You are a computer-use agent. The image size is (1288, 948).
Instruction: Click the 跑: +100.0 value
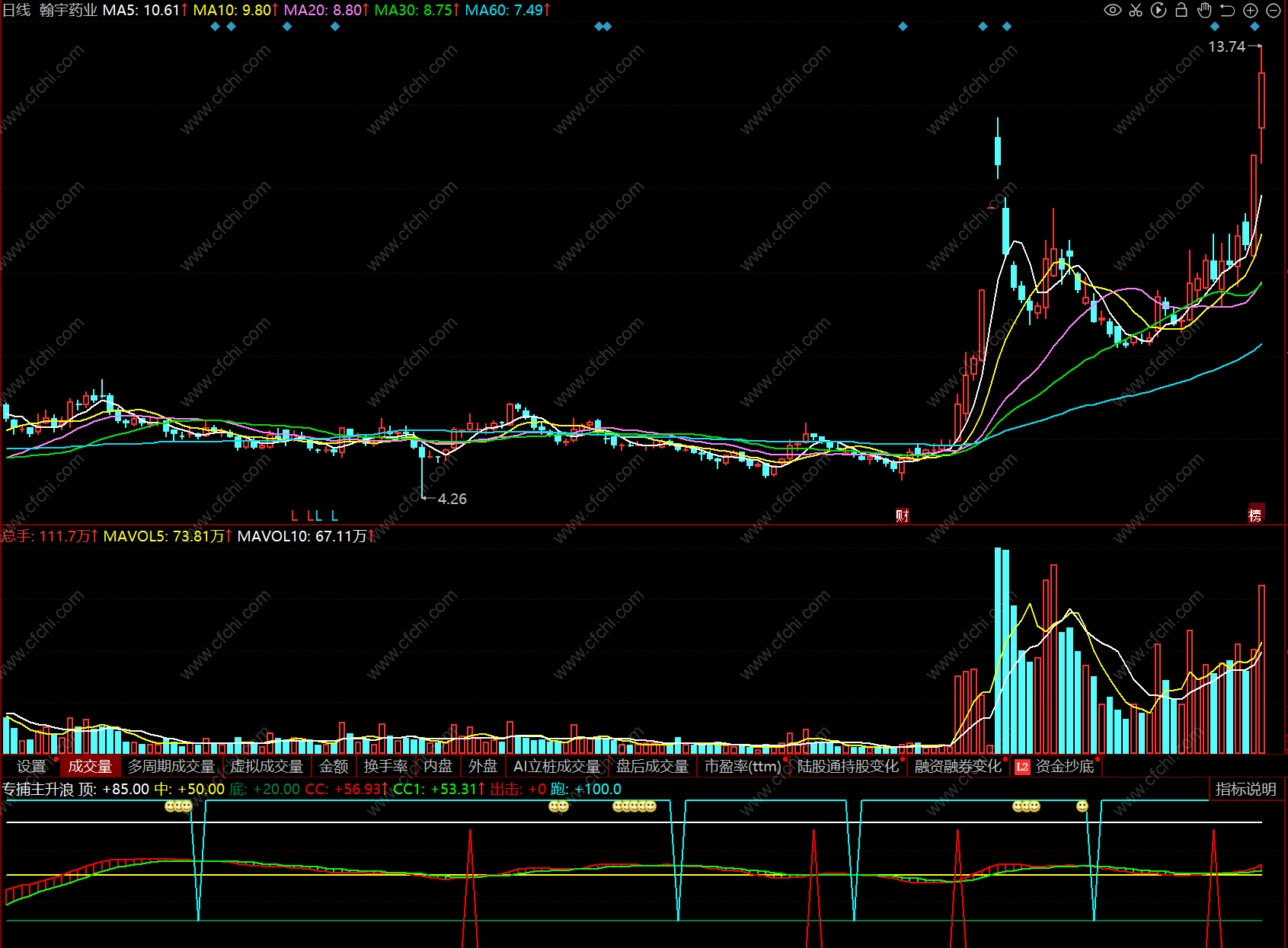(x=586, y=789)
